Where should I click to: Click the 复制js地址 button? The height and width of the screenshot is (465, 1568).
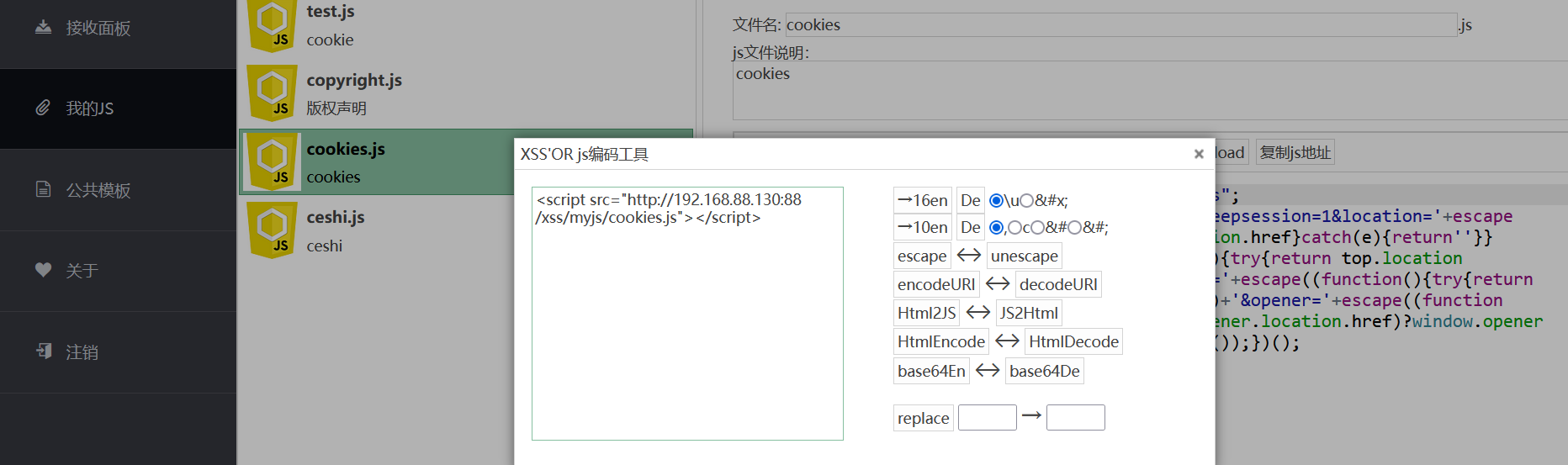coord(1295,152)
